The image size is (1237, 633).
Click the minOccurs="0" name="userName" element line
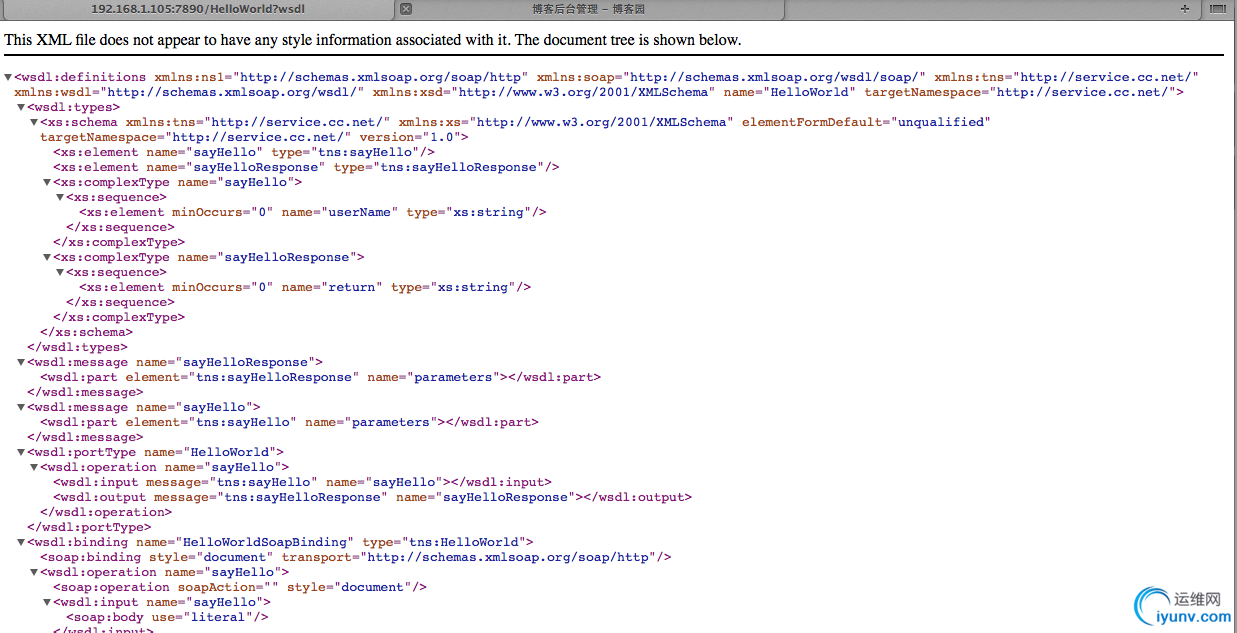click(x=313, y=212)
